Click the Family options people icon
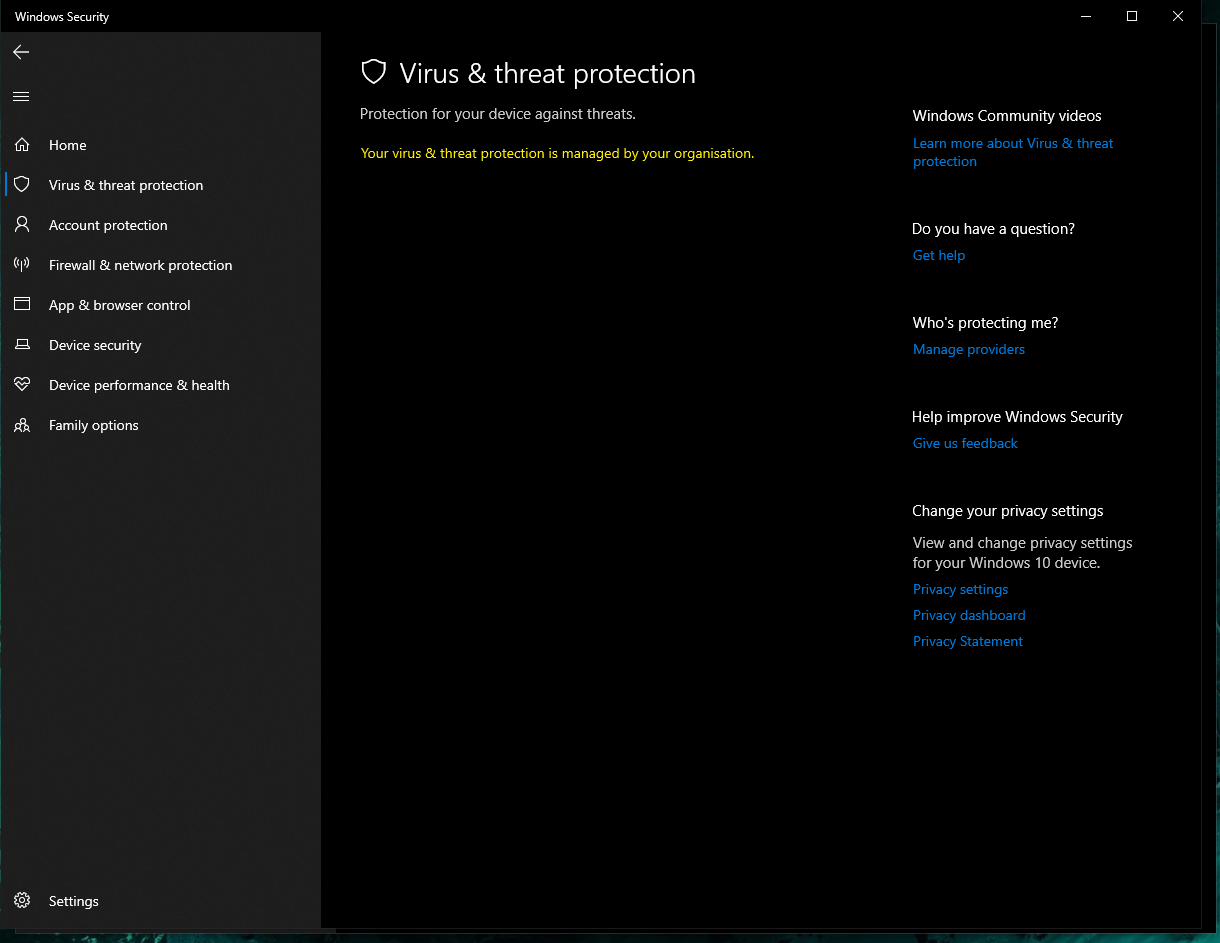 click(22, 425)
